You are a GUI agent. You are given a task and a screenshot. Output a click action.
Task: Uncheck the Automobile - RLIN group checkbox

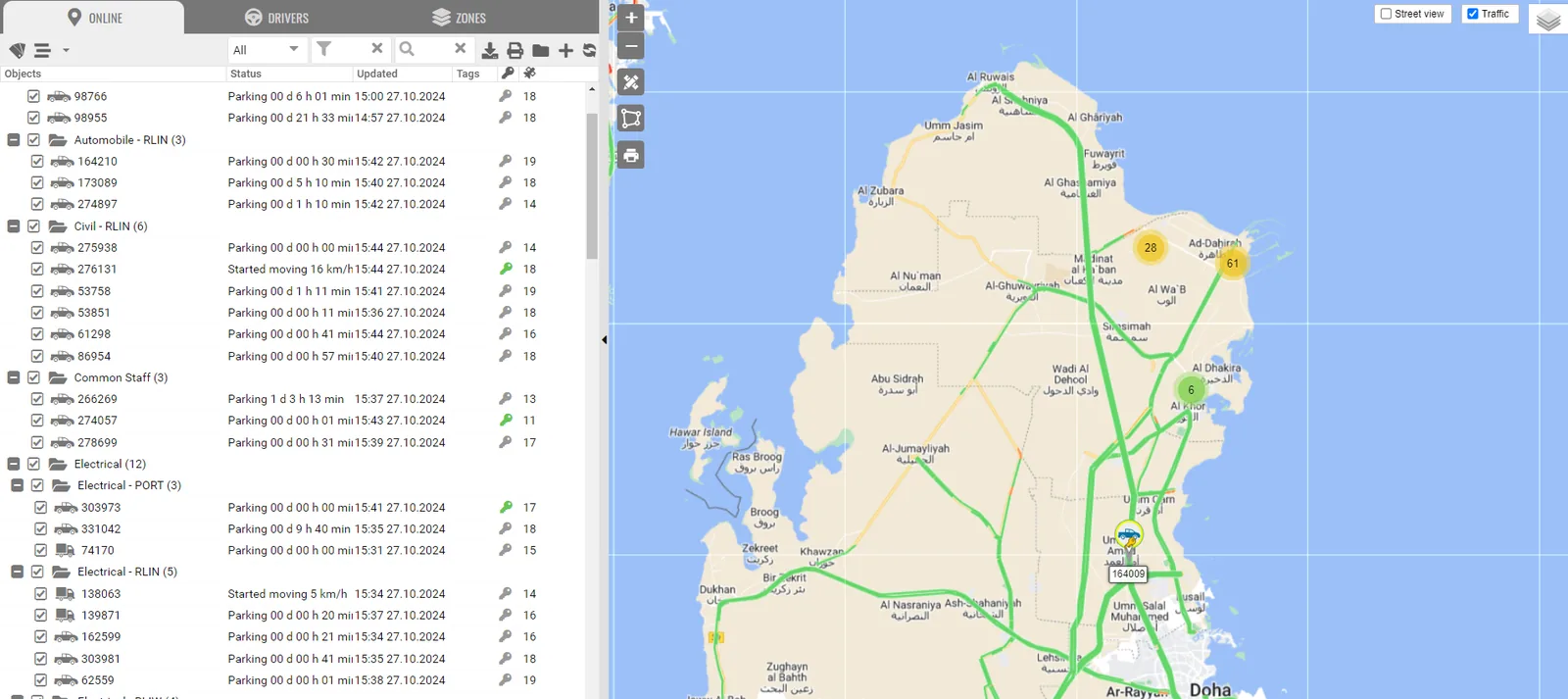coord(33,140)
